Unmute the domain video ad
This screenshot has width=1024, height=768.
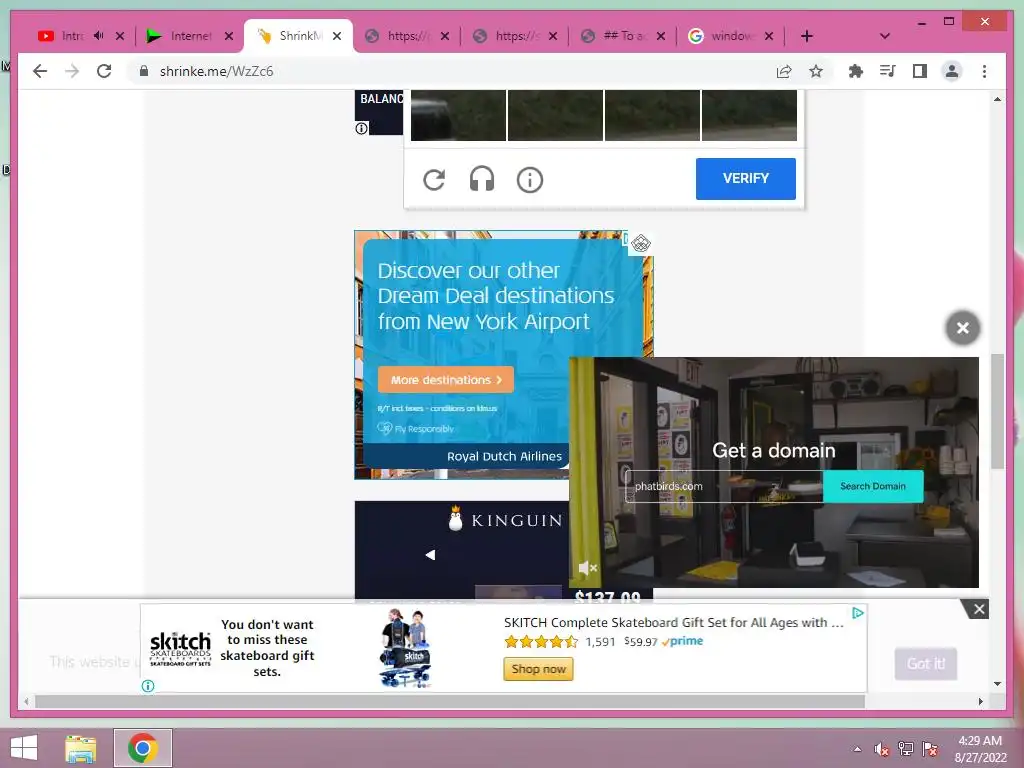pos(588,568)
